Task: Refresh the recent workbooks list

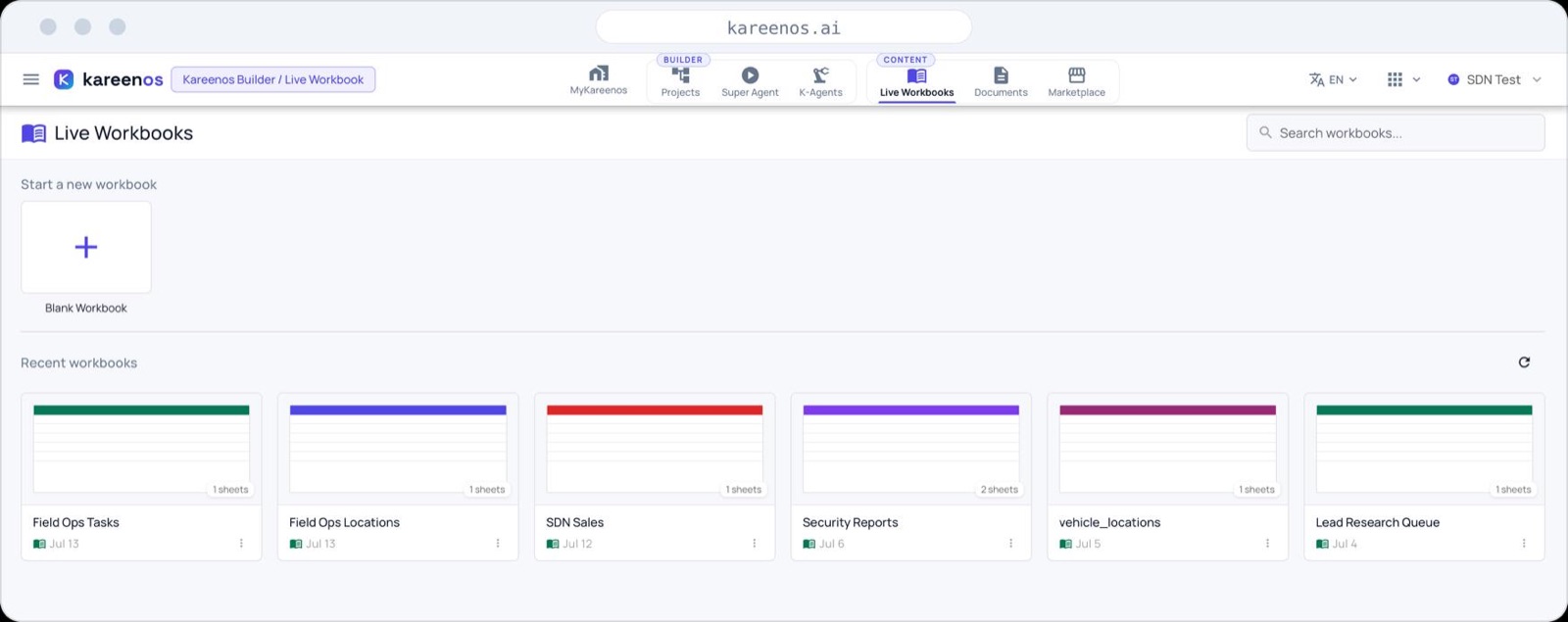Action: 1524,362
